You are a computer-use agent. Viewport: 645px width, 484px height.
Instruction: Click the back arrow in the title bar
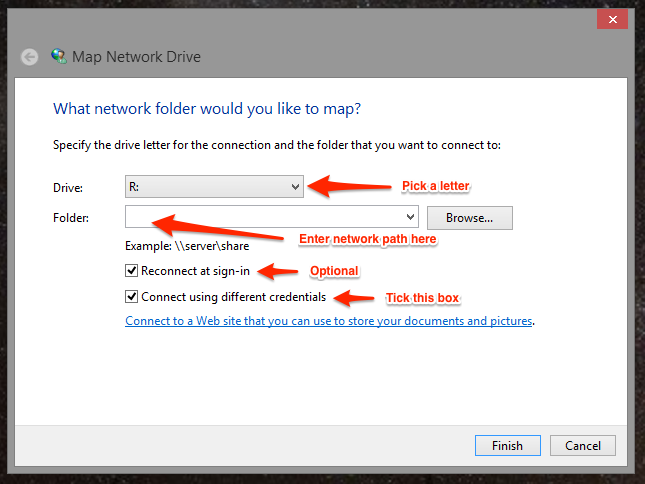(x=30, y=57)
